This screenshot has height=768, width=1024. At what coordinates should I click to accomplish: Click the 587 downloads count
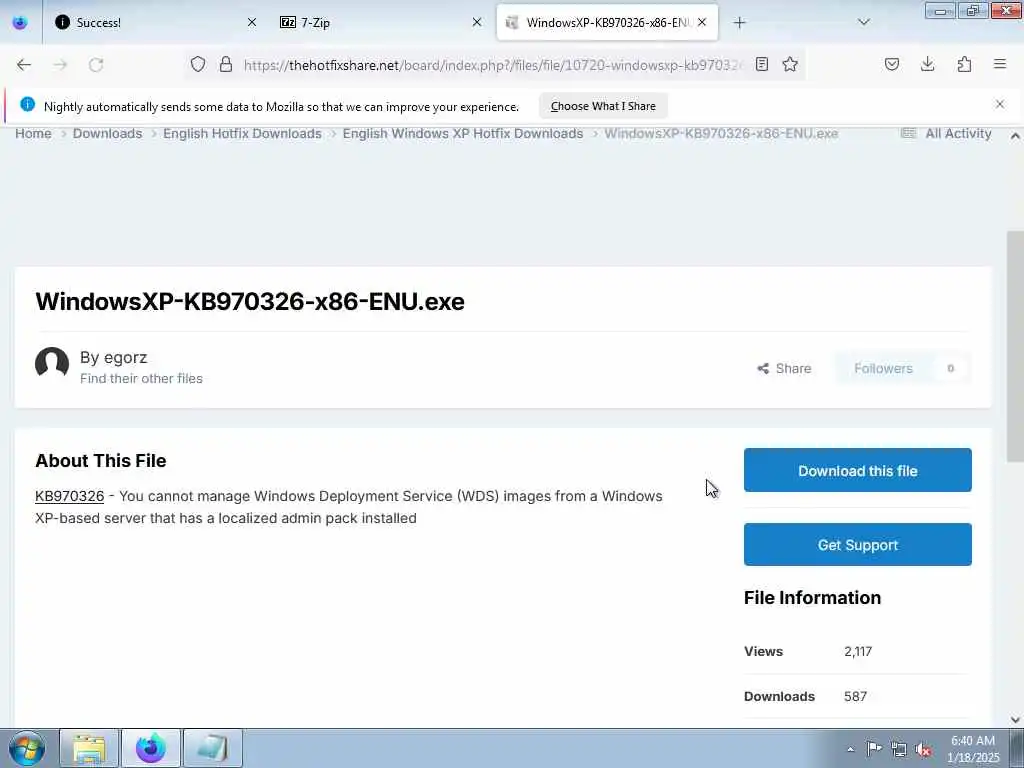(855, 696)
